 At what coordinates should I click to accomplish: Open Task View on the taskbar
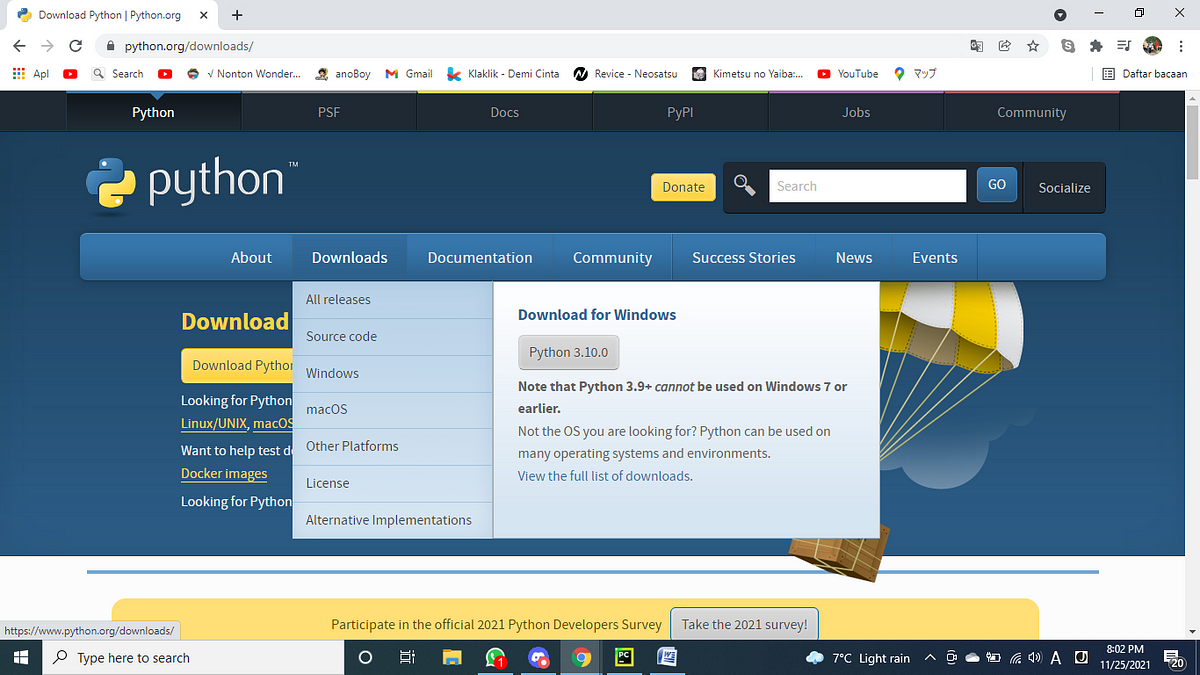407,658
